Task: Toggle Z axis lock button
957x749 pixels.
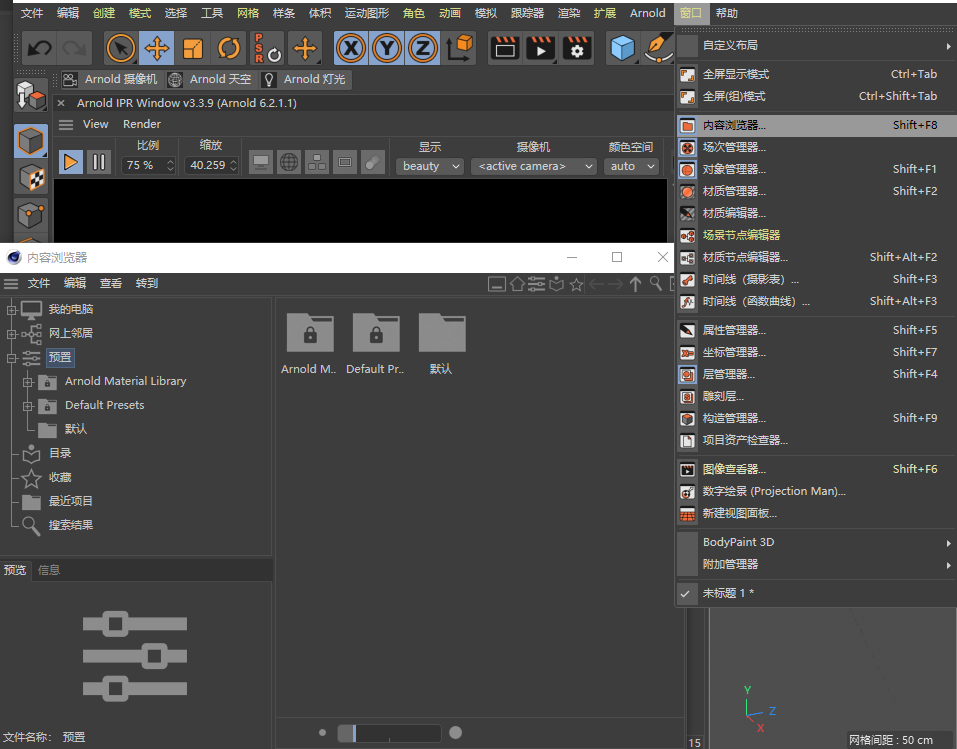Action: (422, 48)
